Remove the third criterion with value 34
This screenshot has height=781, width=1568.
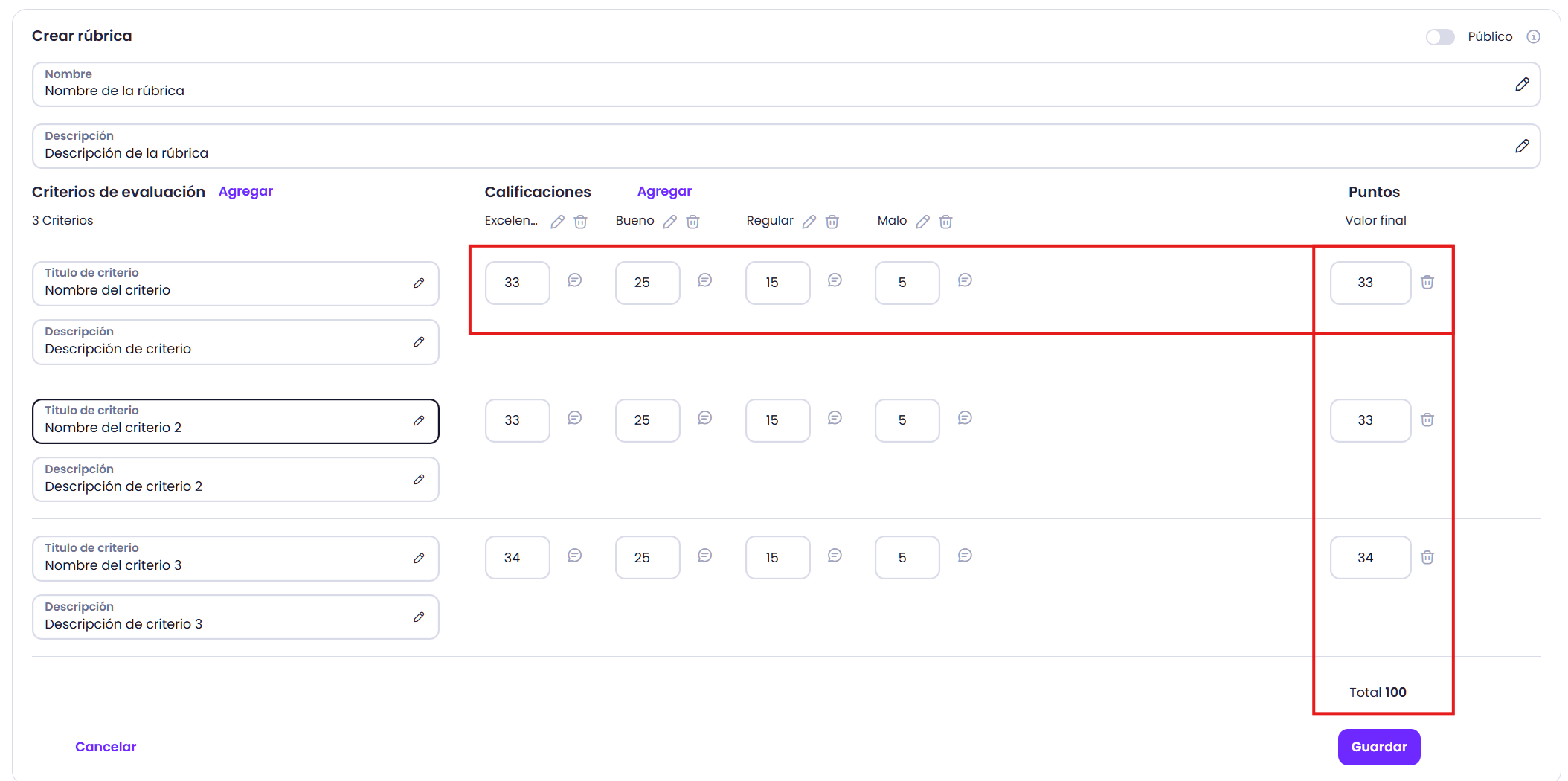point(1427,558)
